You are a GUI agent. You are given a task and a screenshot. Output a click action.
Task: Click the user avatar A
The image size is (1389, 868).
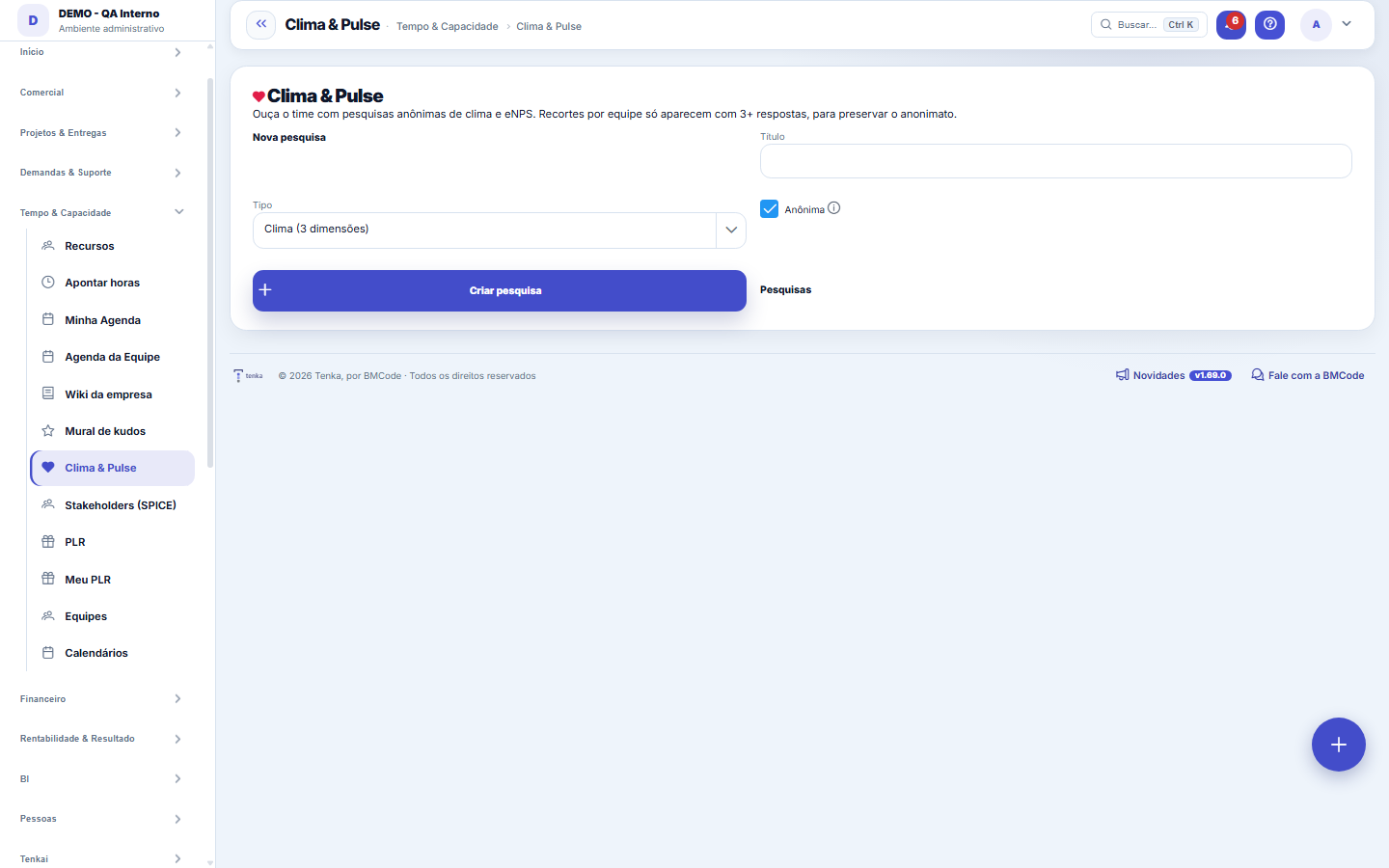(x=1316, y=24)
